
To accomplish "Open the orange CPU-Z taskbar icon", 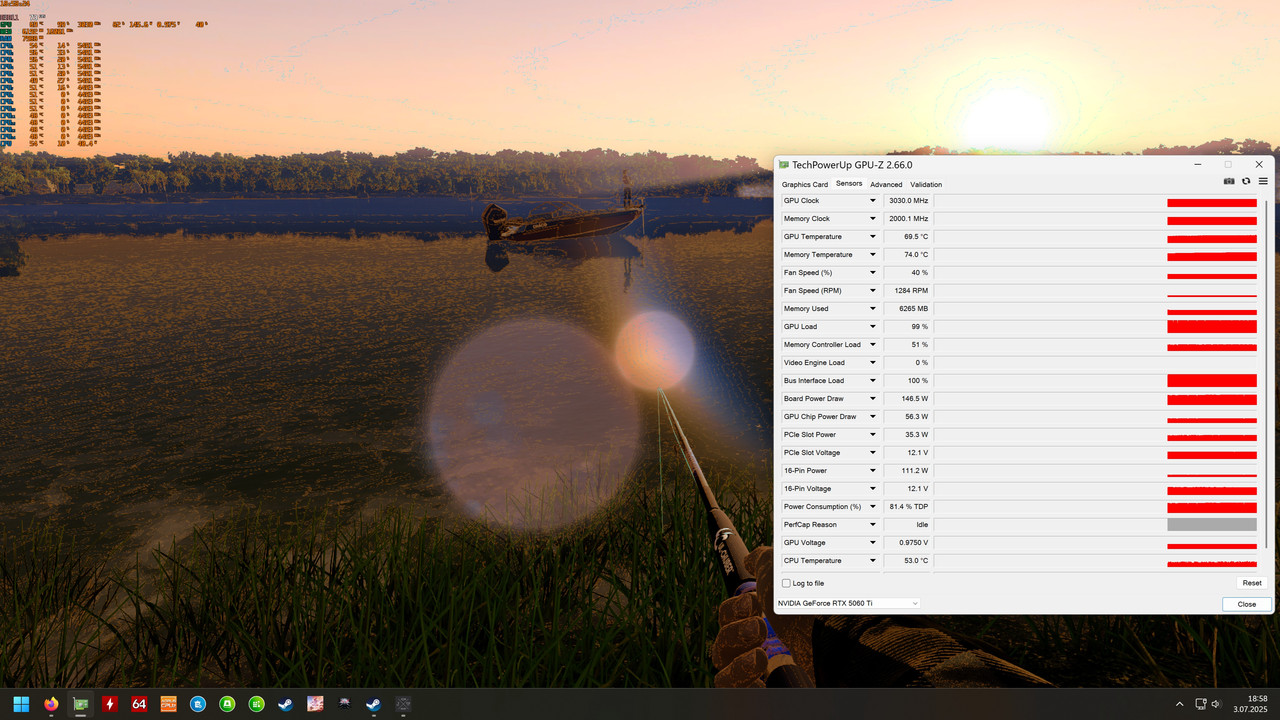I will click(x=168, y=704).
